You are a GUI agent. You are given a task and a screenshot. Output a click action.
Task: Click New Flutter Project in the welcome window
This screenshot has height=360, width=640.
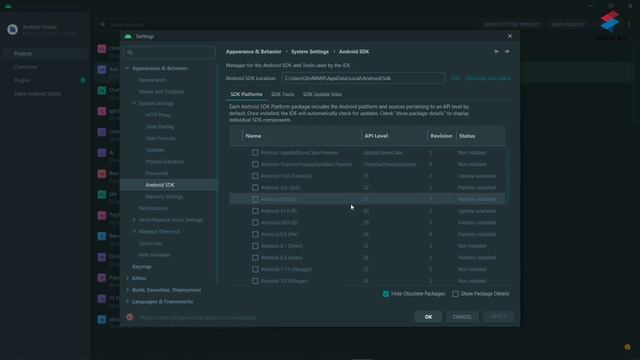click(x=512, y=24)
